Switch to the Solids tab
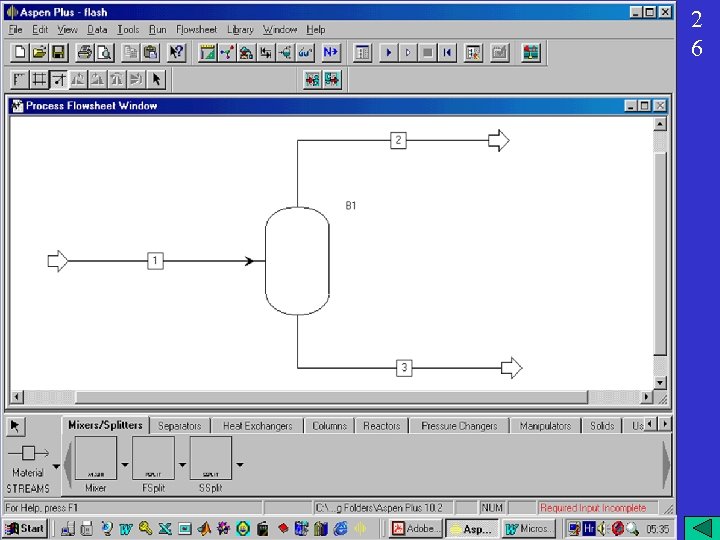The width and height of the screenshot is (720, 540). [602, 426]
